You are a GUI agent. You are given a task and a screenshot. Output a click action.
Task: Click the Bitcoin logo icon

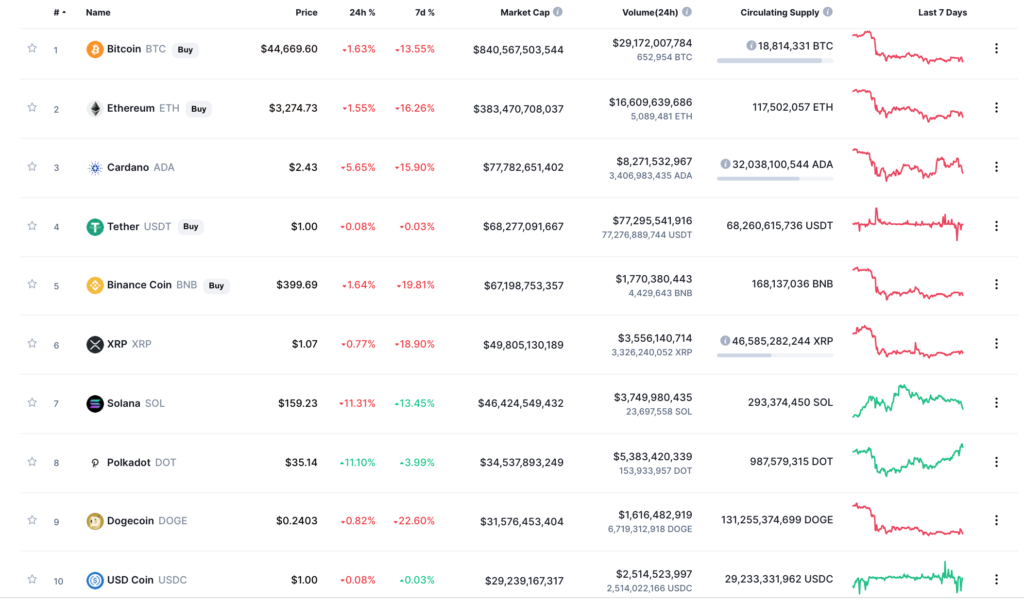click(x=95, y=49)
